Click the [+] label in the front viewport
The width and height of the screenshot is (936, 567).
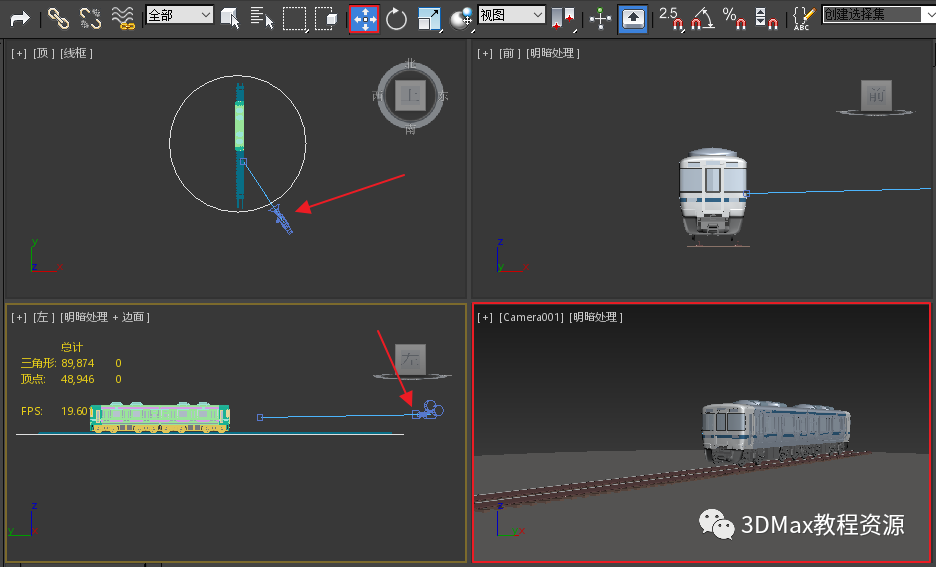[485, 53]
